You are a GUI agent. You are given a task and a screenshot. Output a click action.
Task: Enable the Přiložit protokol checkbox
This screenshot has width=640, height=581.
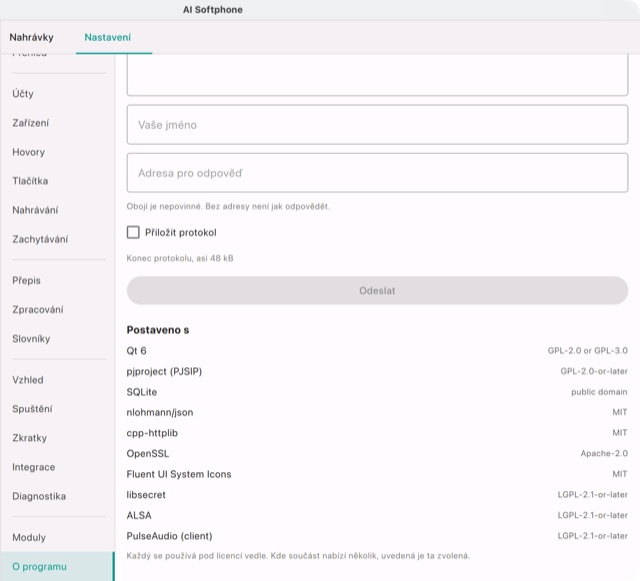133,232
